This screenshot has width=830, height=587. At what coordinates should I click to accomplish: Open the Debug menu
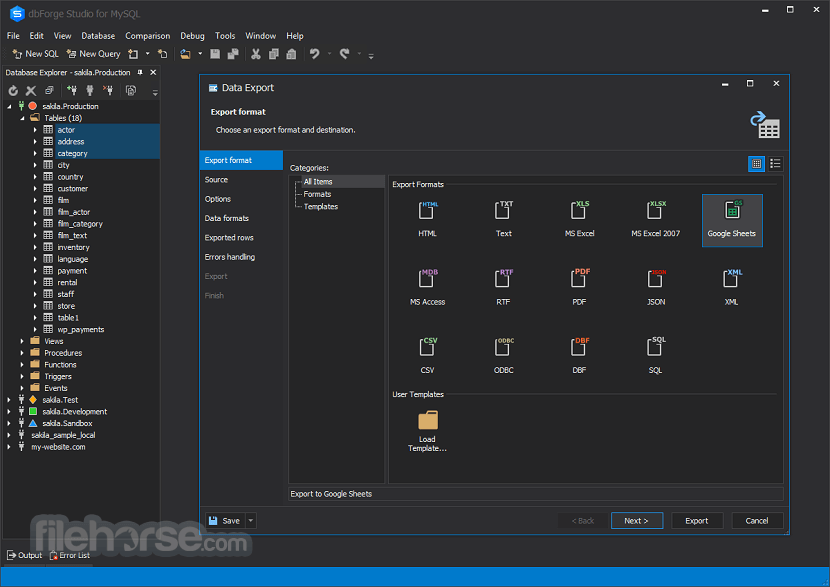coord(192,36)
